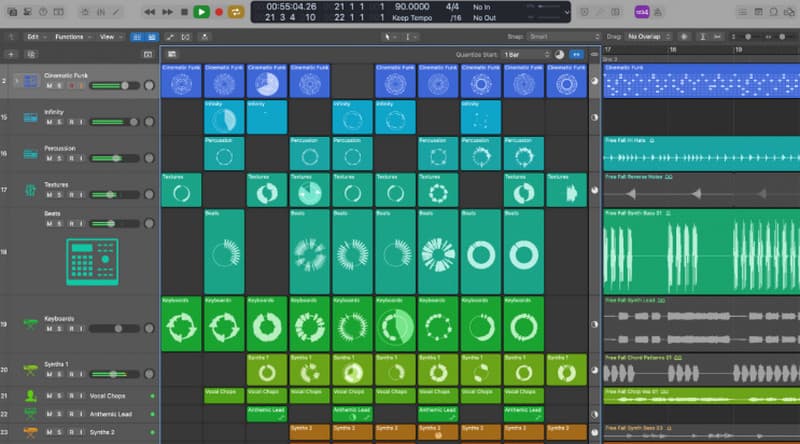800x444 pixels.
Task: Trigger first Cinematic Funk cell in grid
Action: coord(182,81)
